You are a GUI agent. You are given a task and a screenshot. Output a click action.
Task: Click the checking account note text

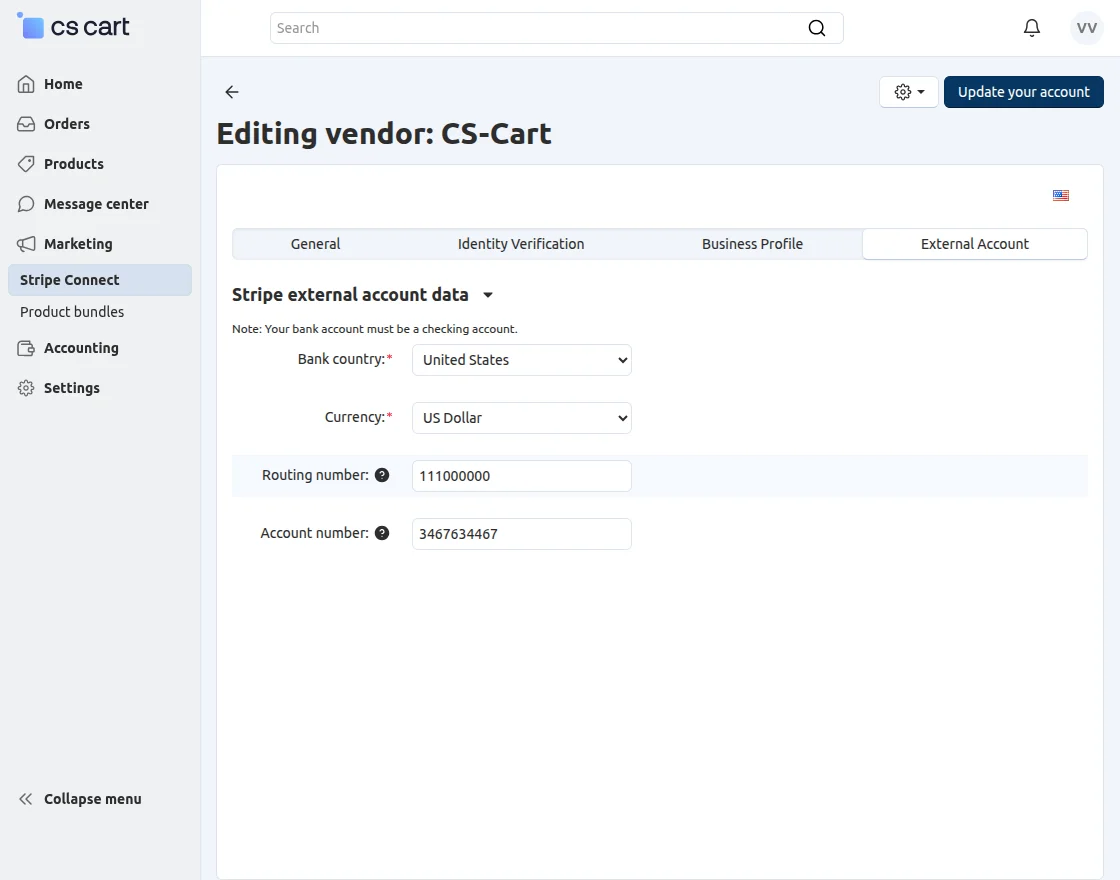[374, 329]
